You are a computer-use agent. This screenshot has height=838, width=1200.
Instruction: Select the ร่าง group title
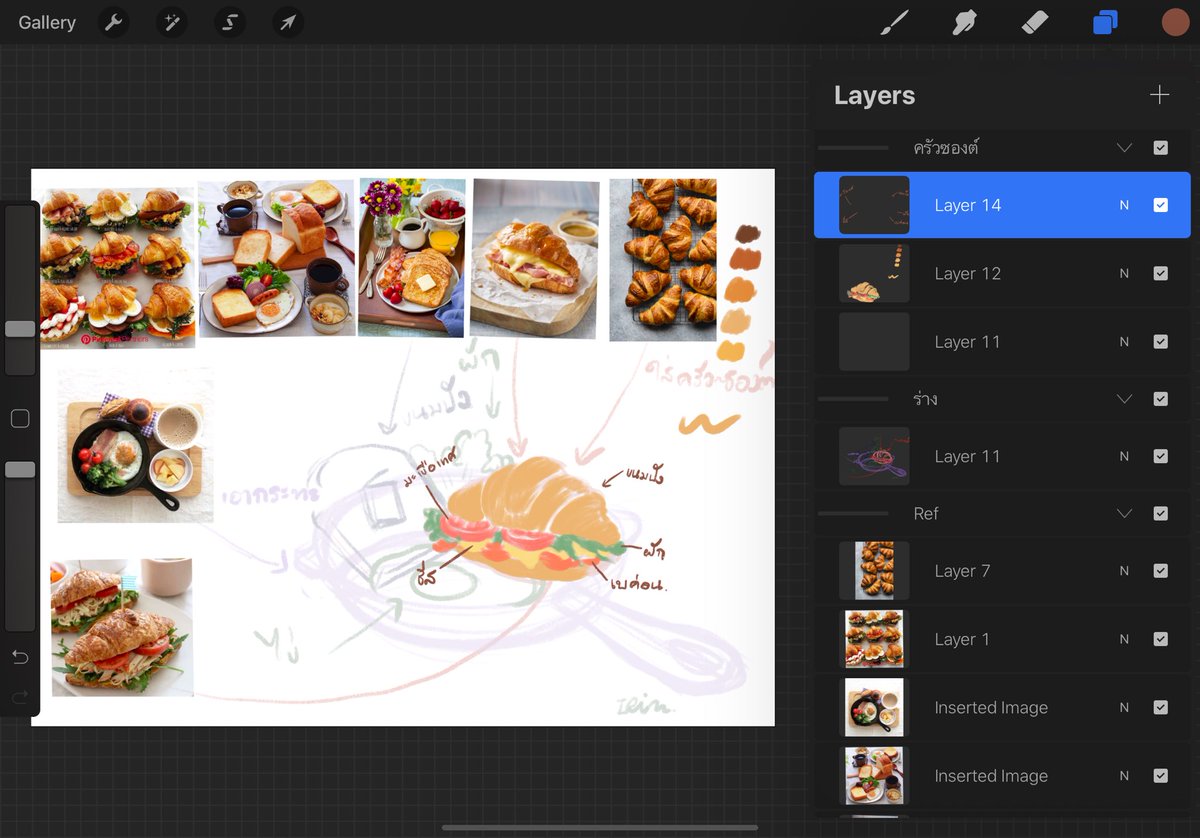pyautogui.click(x=925, y=399)
